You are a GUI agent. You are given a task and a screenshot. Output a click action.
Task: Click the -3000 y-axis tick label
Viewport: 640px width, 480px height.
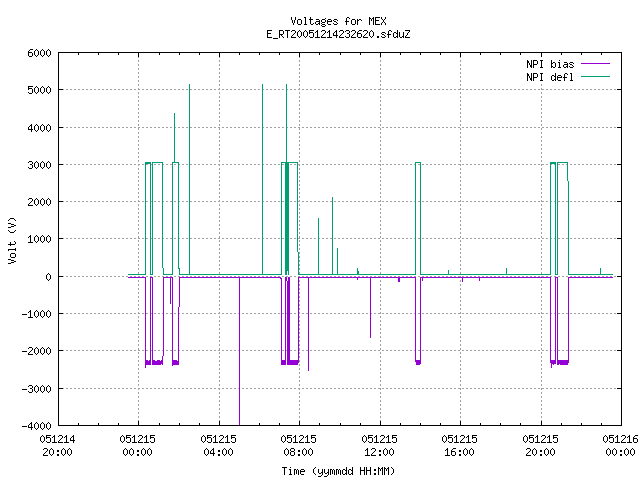(x=37, y=389)
